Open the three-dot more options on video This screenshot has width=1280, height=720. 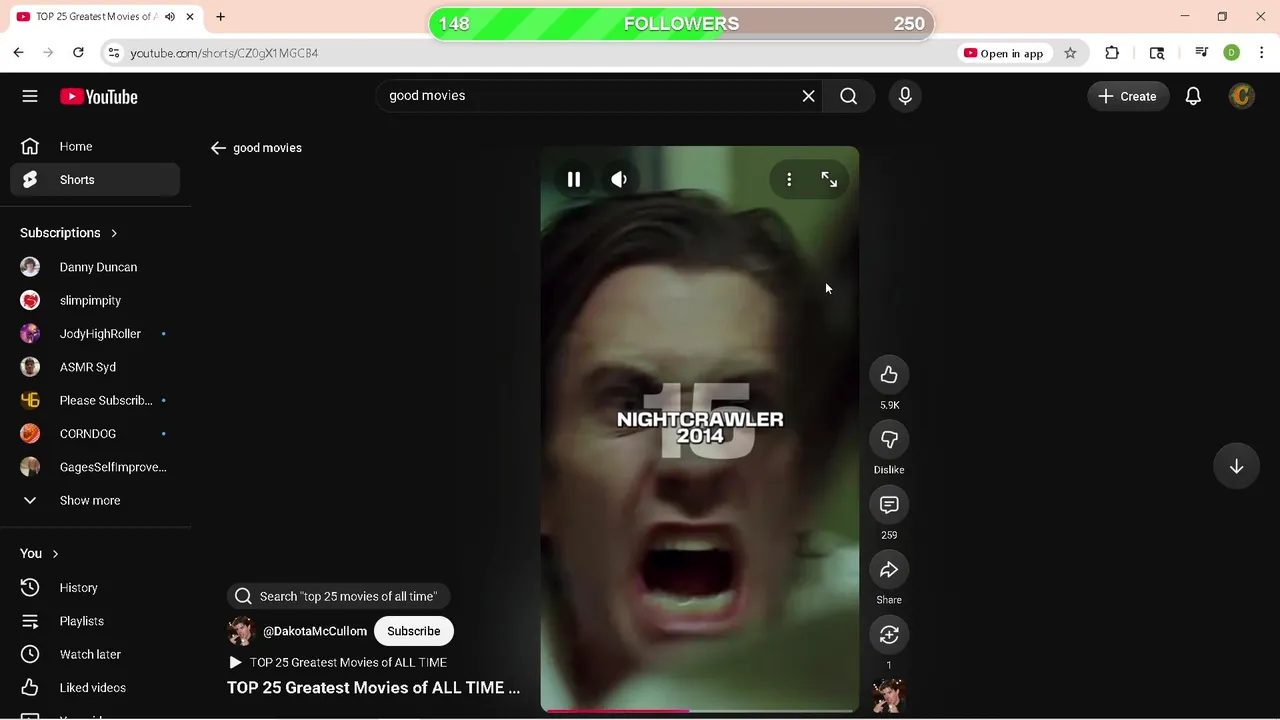(x=789, y=179)
